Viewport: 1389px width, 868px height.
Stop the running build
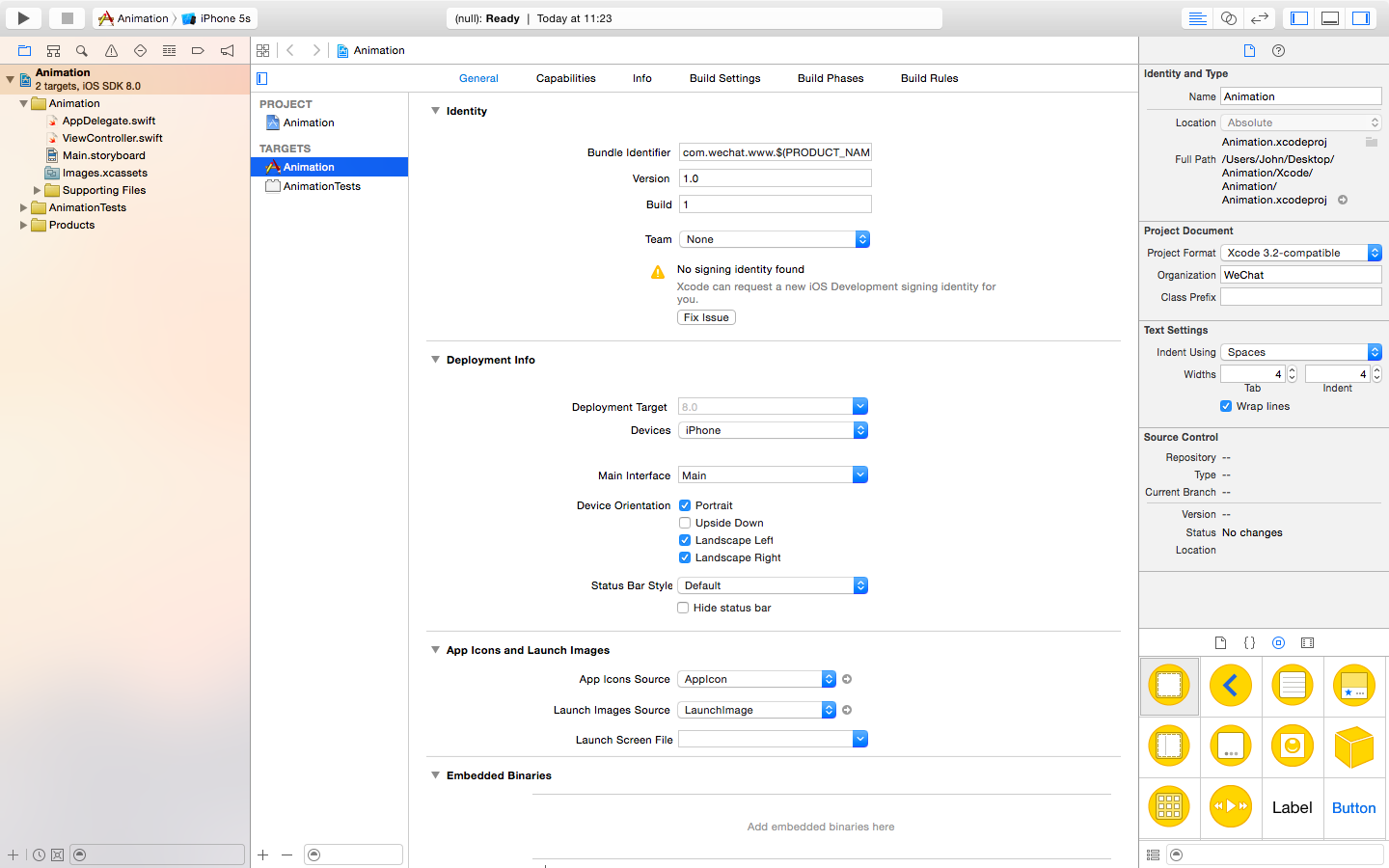[66, 17]
